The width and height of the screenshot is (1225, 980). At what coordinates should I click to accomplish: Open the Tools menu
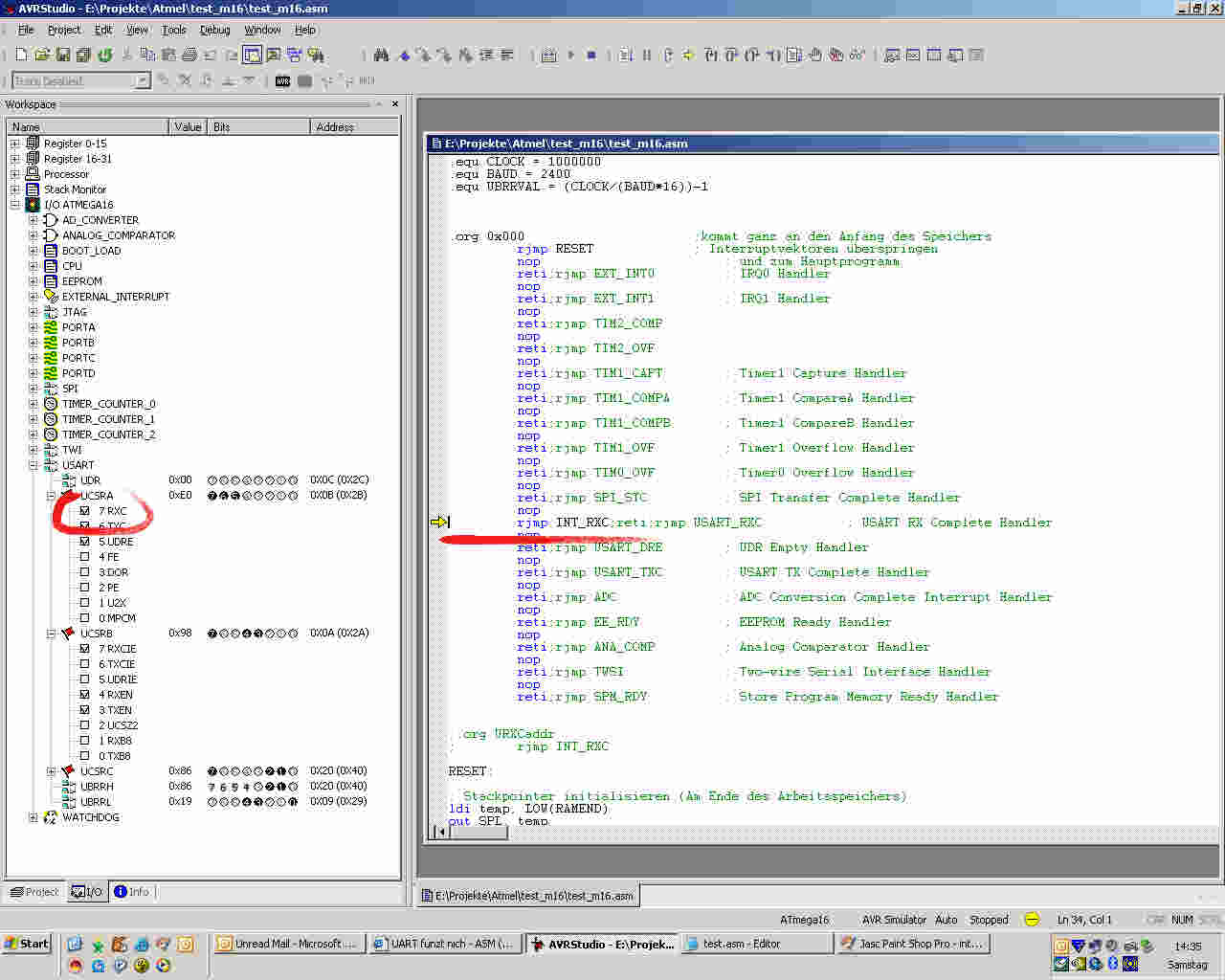(x=173, y=30)
